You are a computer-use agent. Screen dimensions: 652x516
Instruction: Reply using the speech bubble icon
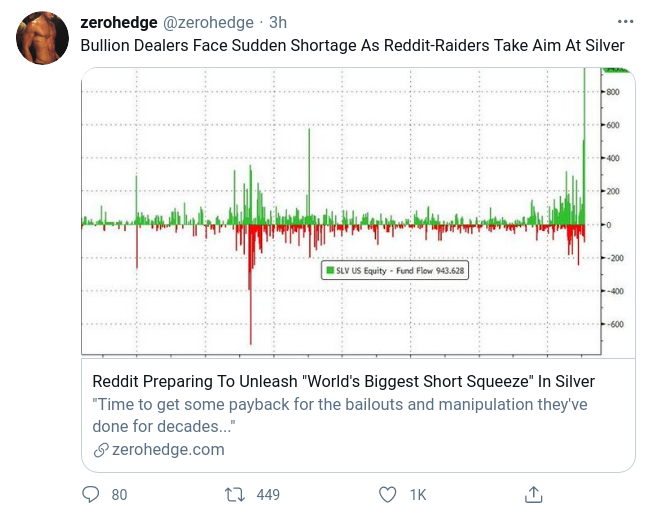pos(91,494)
